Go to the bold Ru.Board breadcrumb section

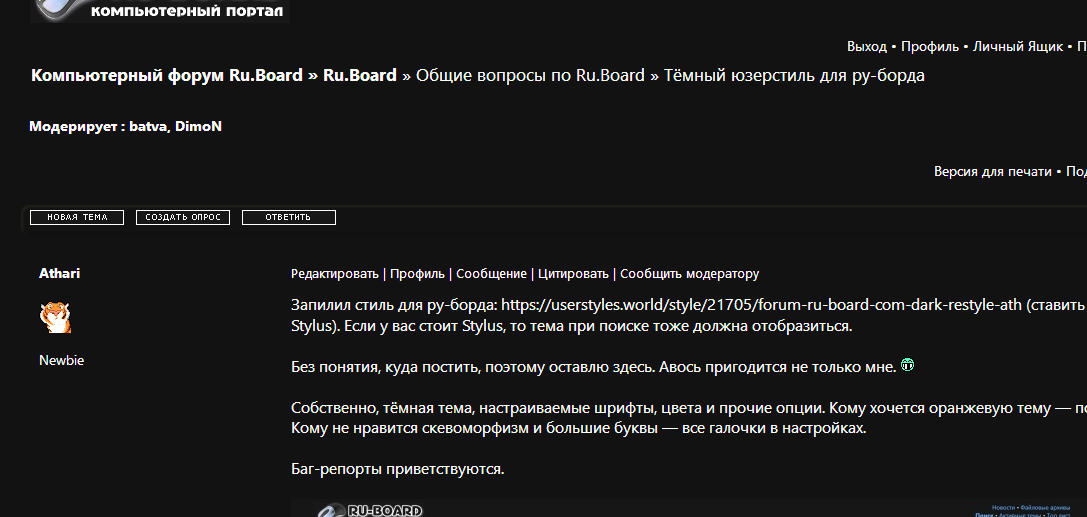pyautogui.click(x=360, y=75)
